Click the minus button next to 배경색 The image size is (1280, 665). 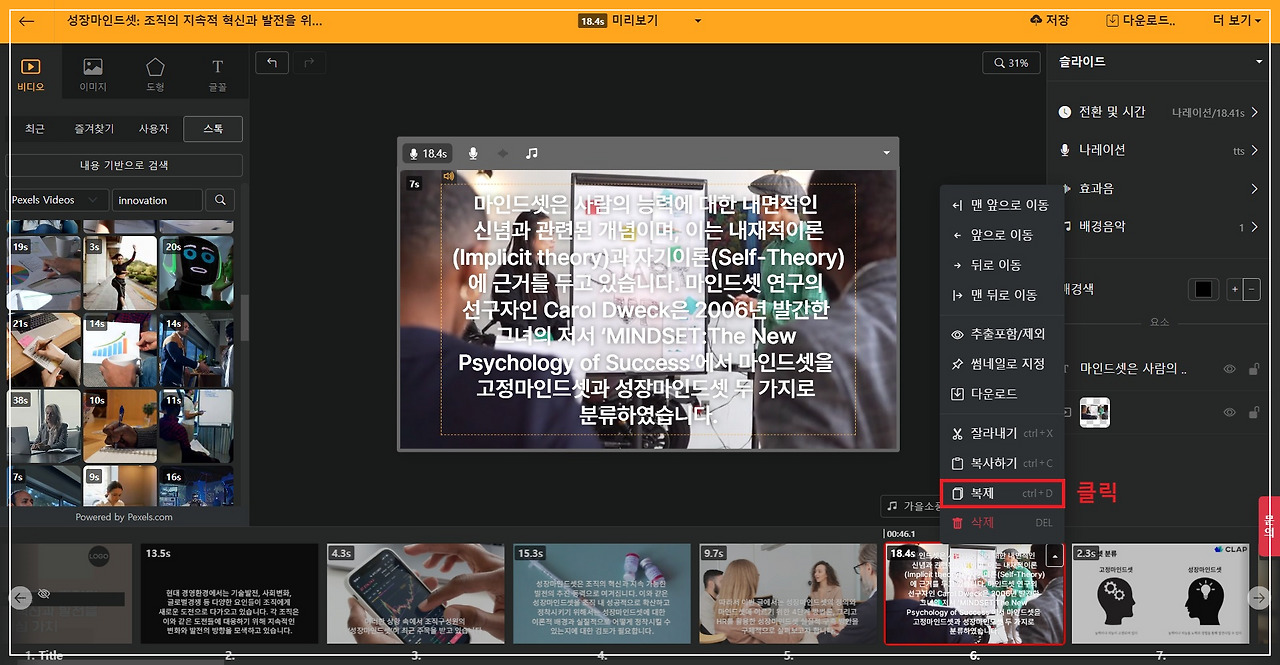(1252, 289)
